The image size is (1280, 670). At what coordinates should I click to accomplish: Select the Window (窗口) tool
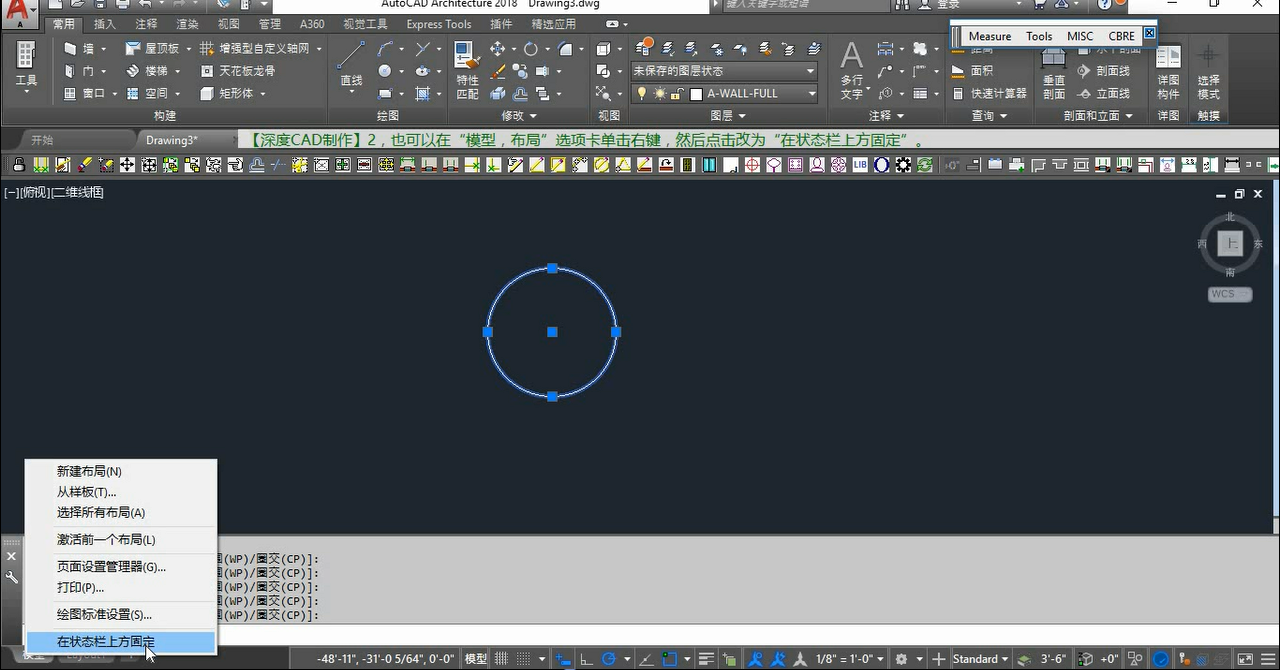point(85,93)
